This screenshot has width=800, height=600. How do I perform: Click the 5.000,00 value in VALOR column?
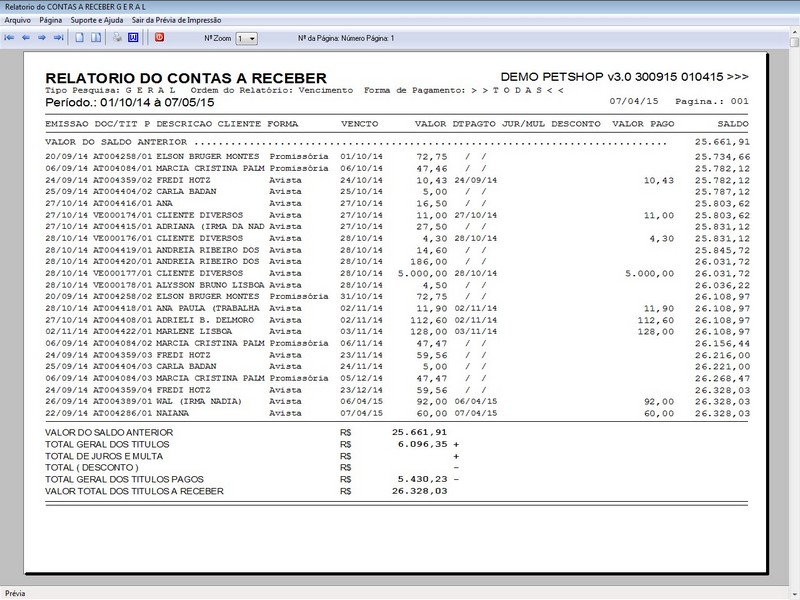pyautogui.click(x=422, y=273)
